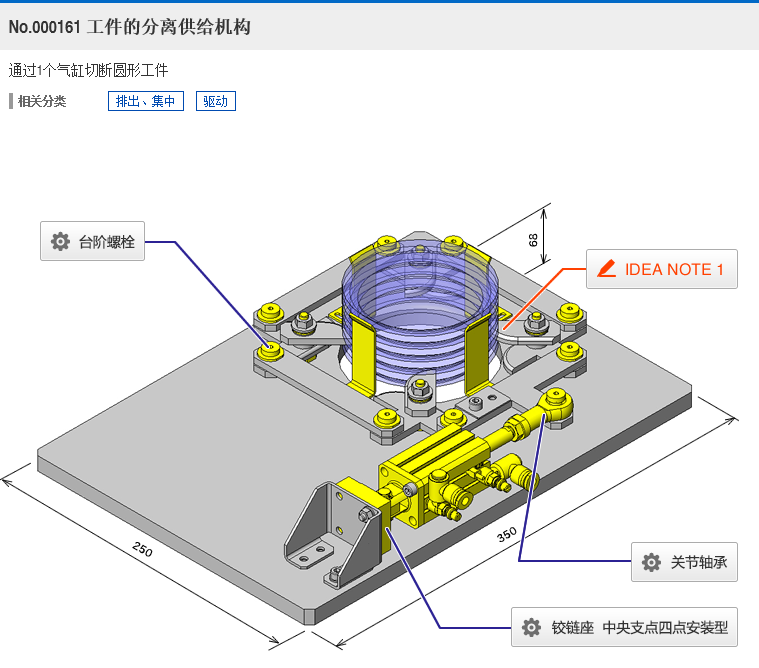Click the 台阶螺栓 part label button

coord(92,241)
